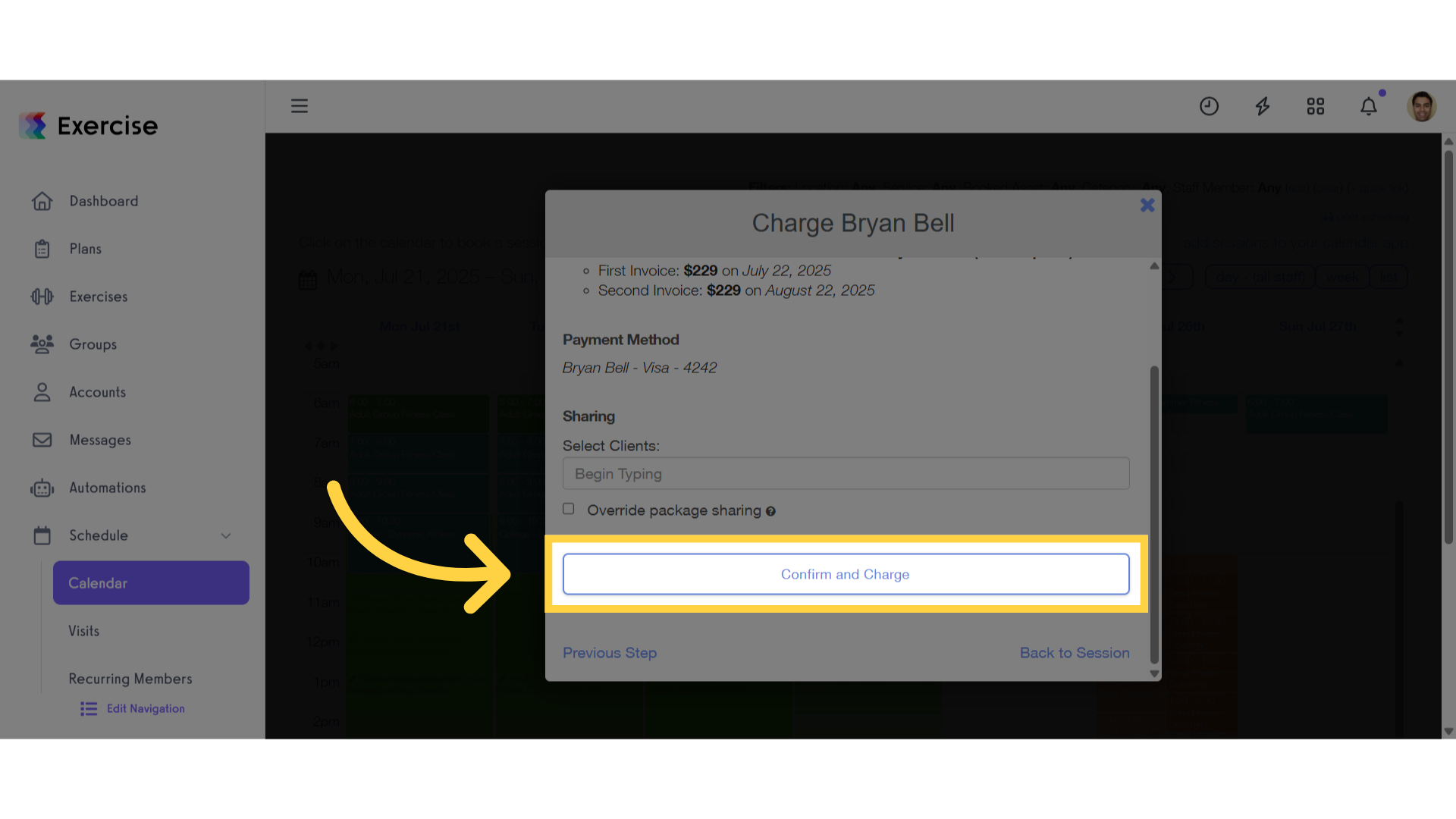Open the lightning quick actions icon

pos(1263,106)
